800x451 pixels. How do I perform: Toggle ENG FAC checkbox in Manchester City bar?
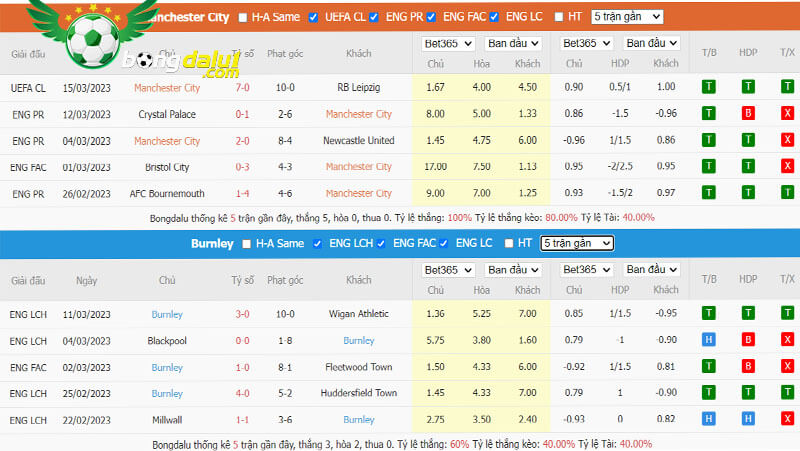point(431,17)
